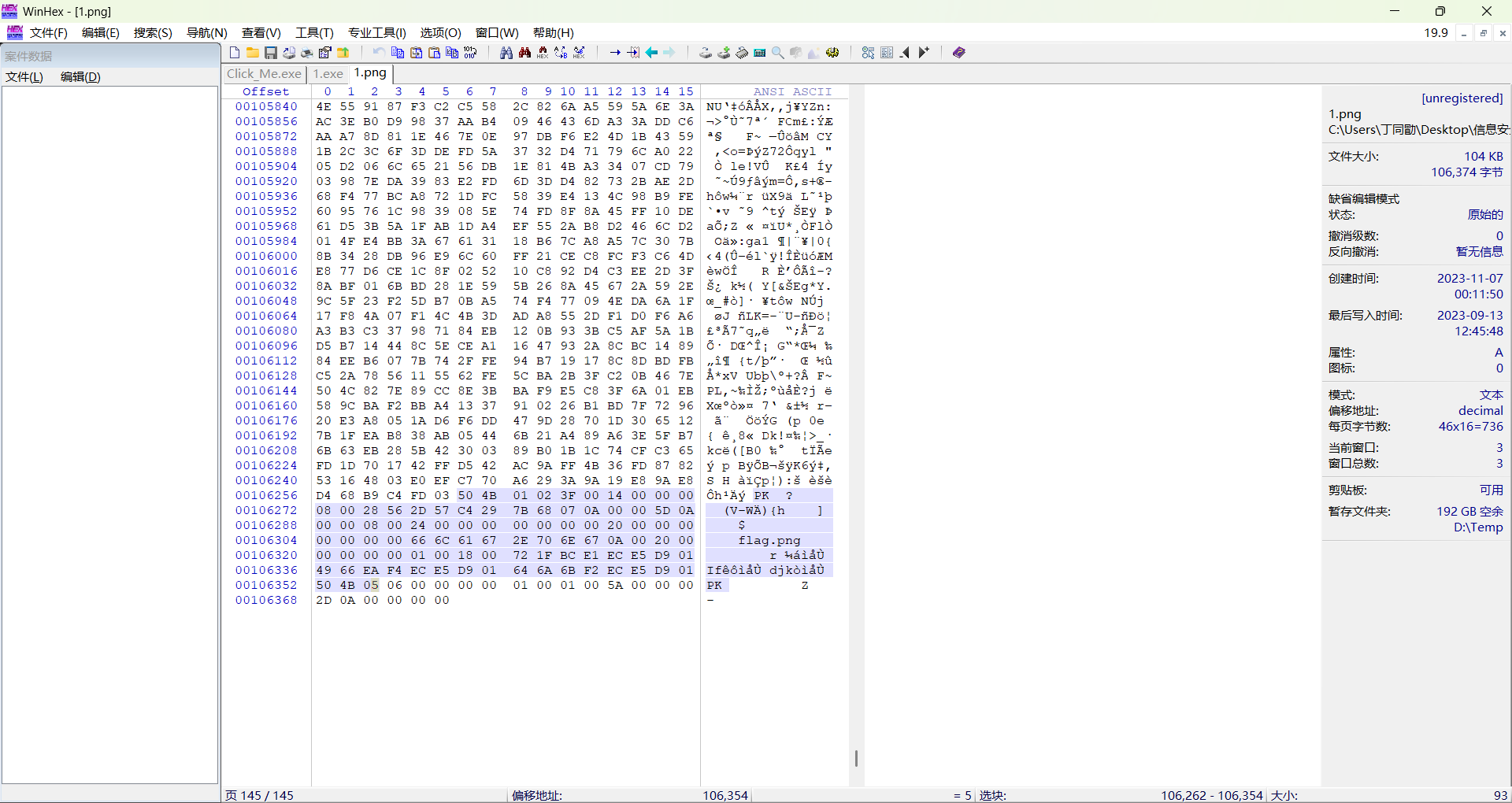Screen dimensions: 1512x803
Task: Click the 原始的 state value
Action: point(1485,215)
